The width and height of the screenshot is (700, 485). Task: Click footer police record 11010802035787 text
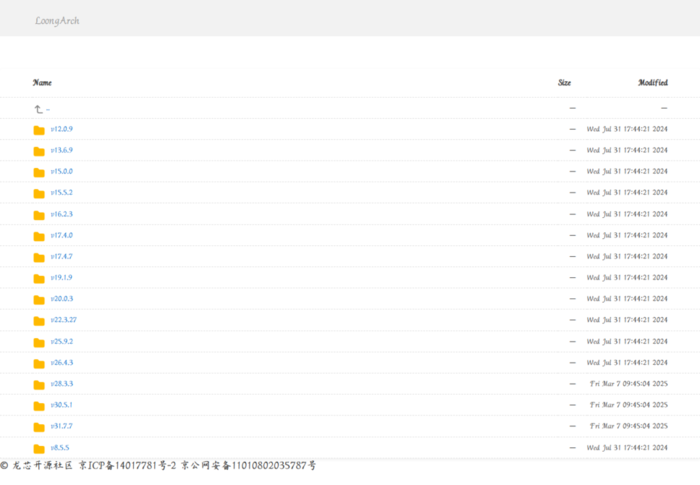[248, 465]
